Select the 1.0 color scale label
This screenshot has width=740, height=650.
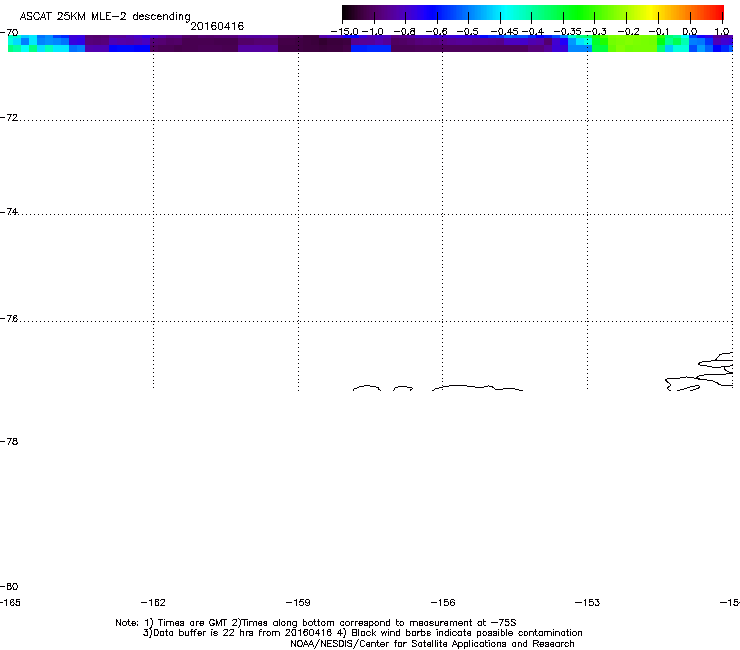pyautogui.click(x=722, y=32)
